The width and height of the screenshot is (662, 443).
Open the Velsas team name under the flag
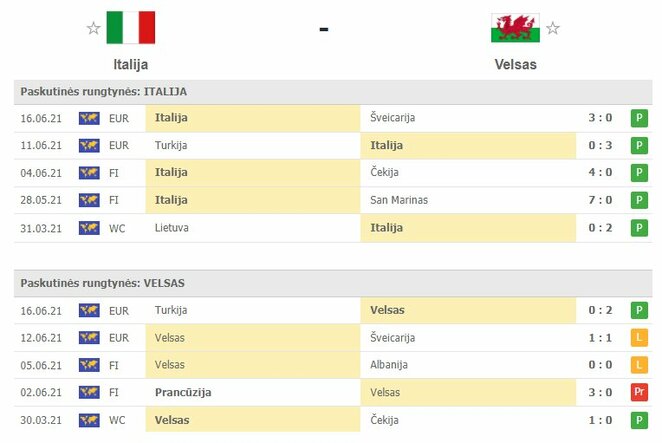click(x=515, y=65)
